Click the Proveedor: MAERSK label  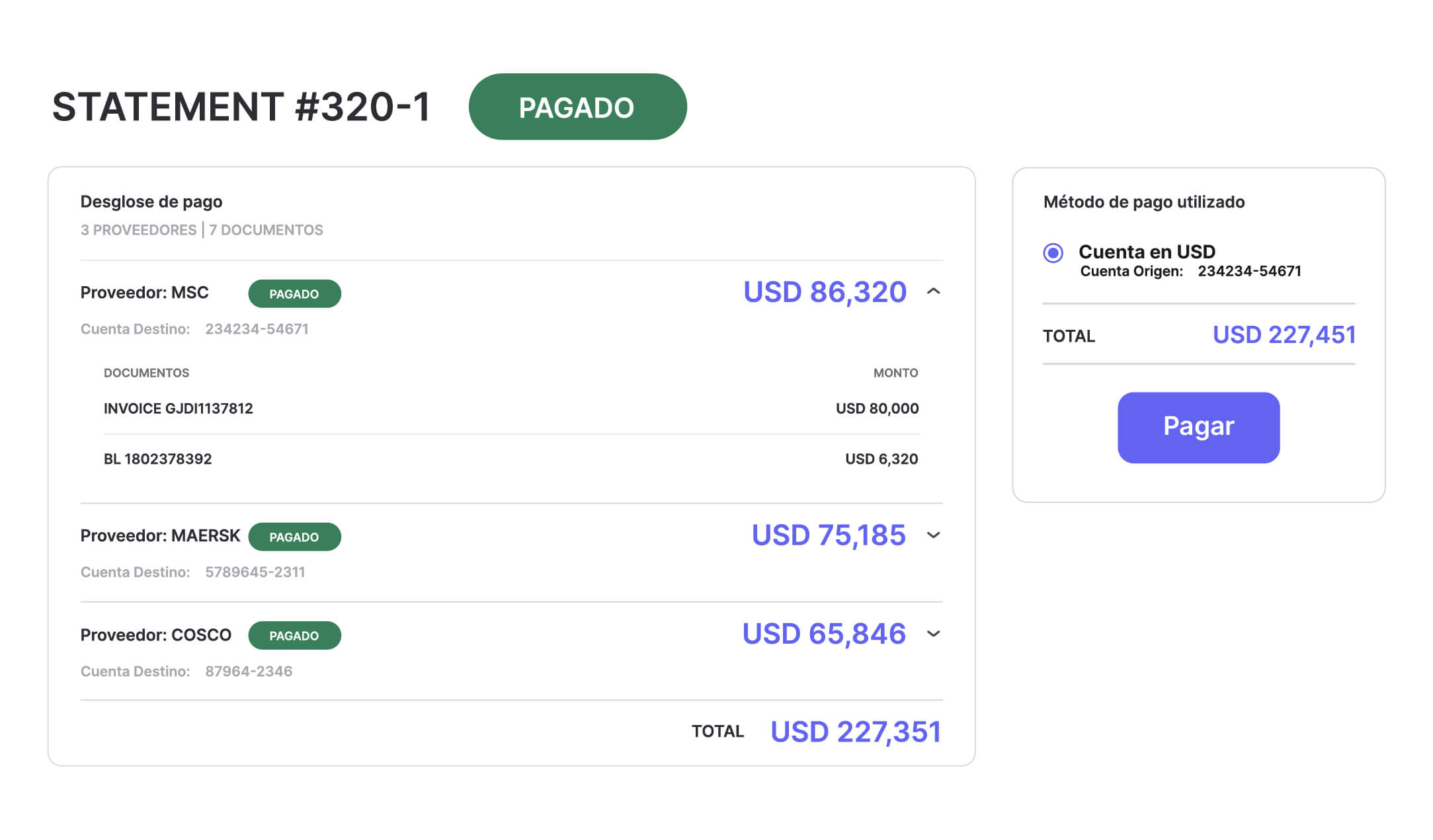coord(160,535)
